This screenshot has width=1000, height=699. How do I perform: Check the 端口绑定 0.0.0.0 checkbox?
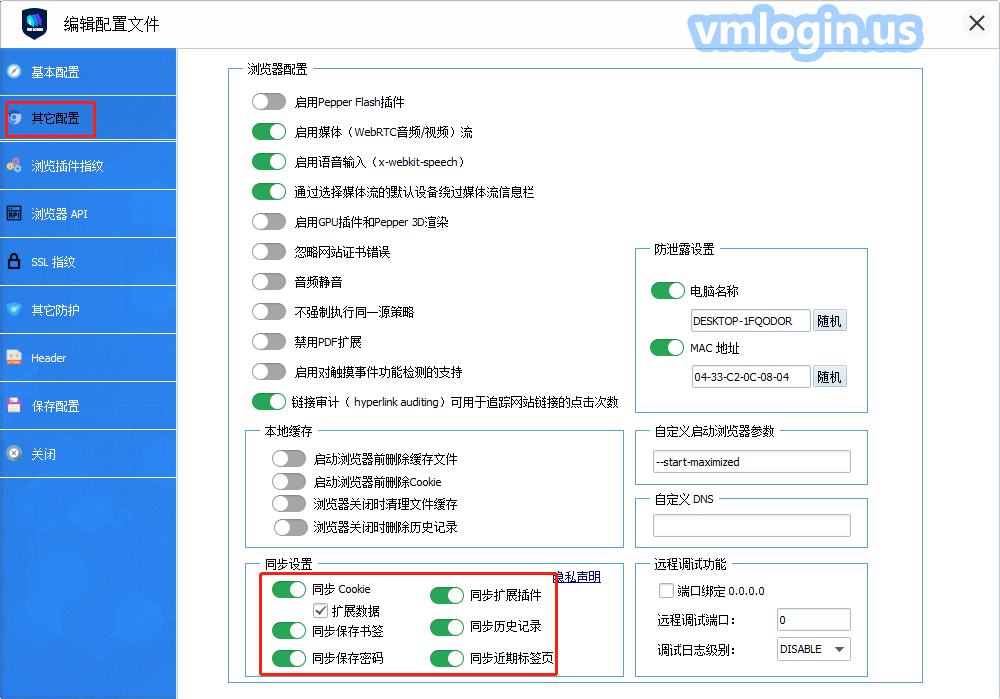tap(666, 591)
